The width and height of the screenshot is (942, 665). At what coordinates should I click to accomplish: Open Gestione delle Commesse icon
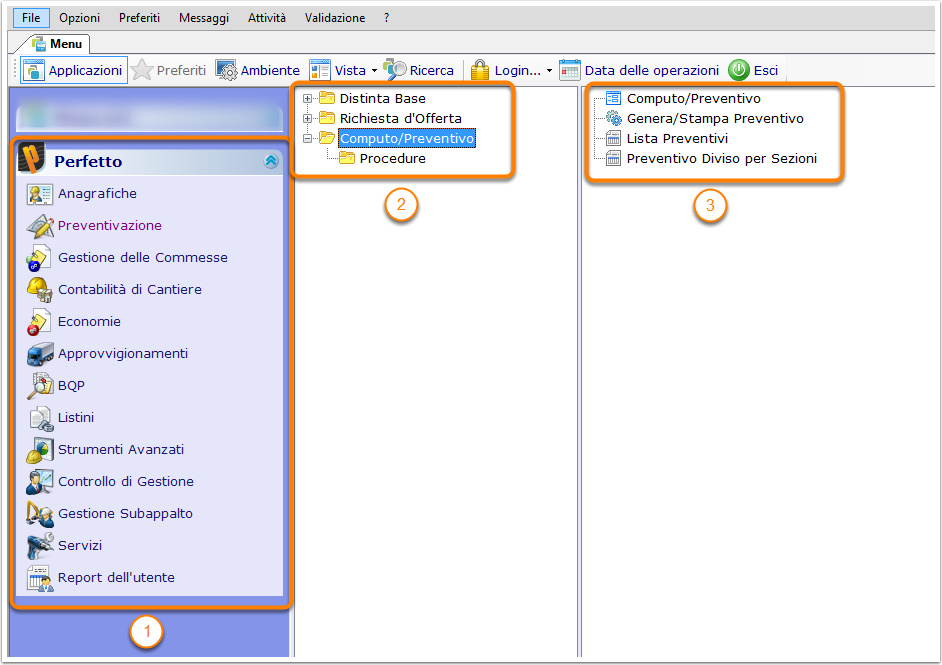pos(40,258)
